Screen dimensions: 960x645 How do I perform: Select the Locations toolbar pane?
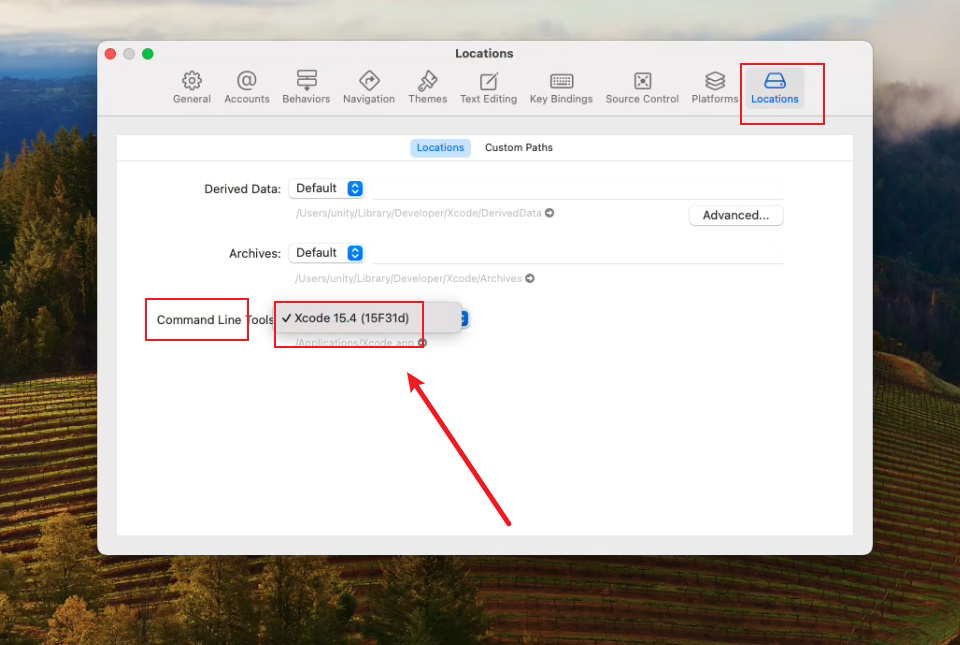774,88
